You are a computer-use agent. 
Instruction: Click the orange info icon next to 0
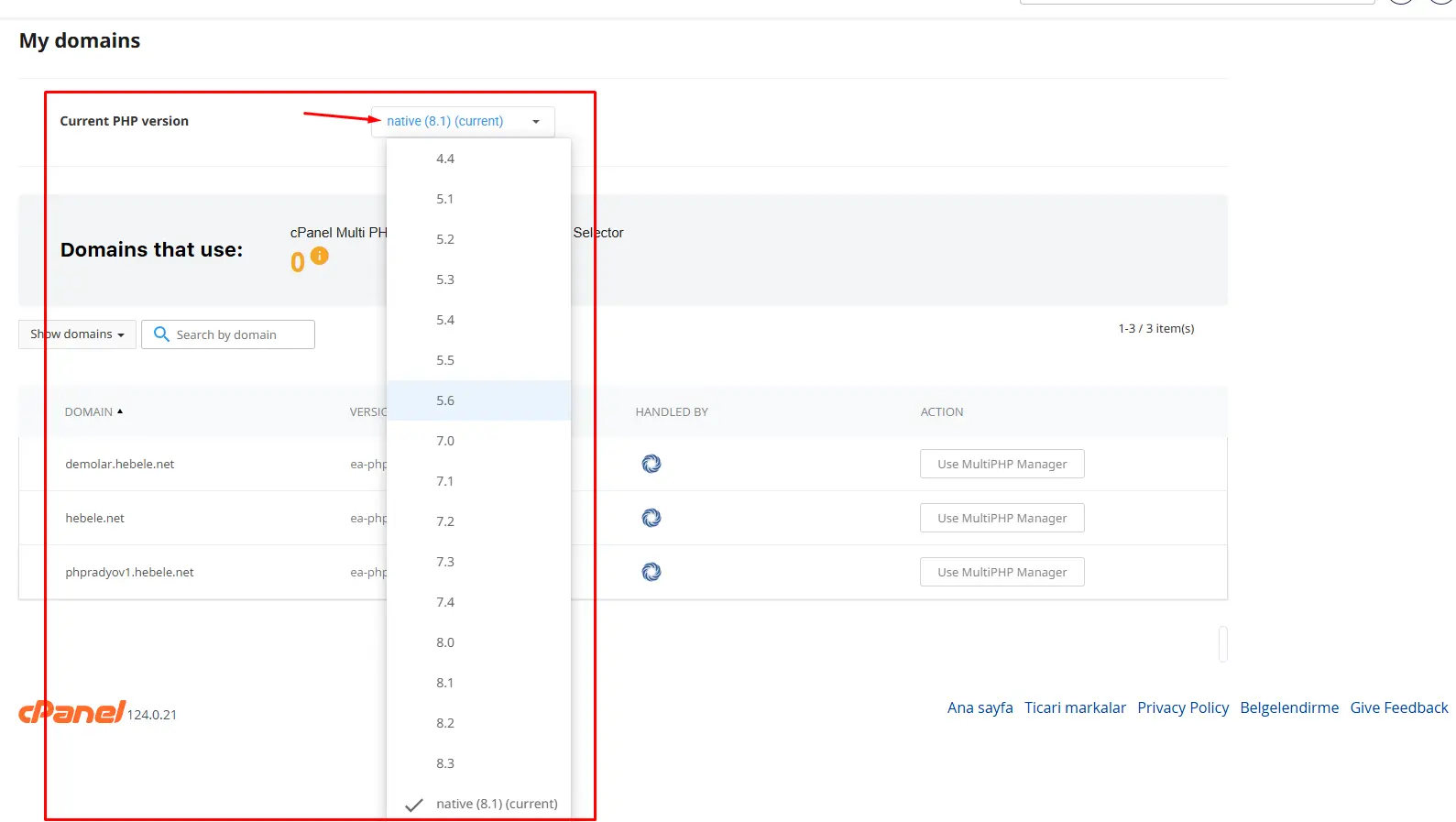[x=319, y=256]
